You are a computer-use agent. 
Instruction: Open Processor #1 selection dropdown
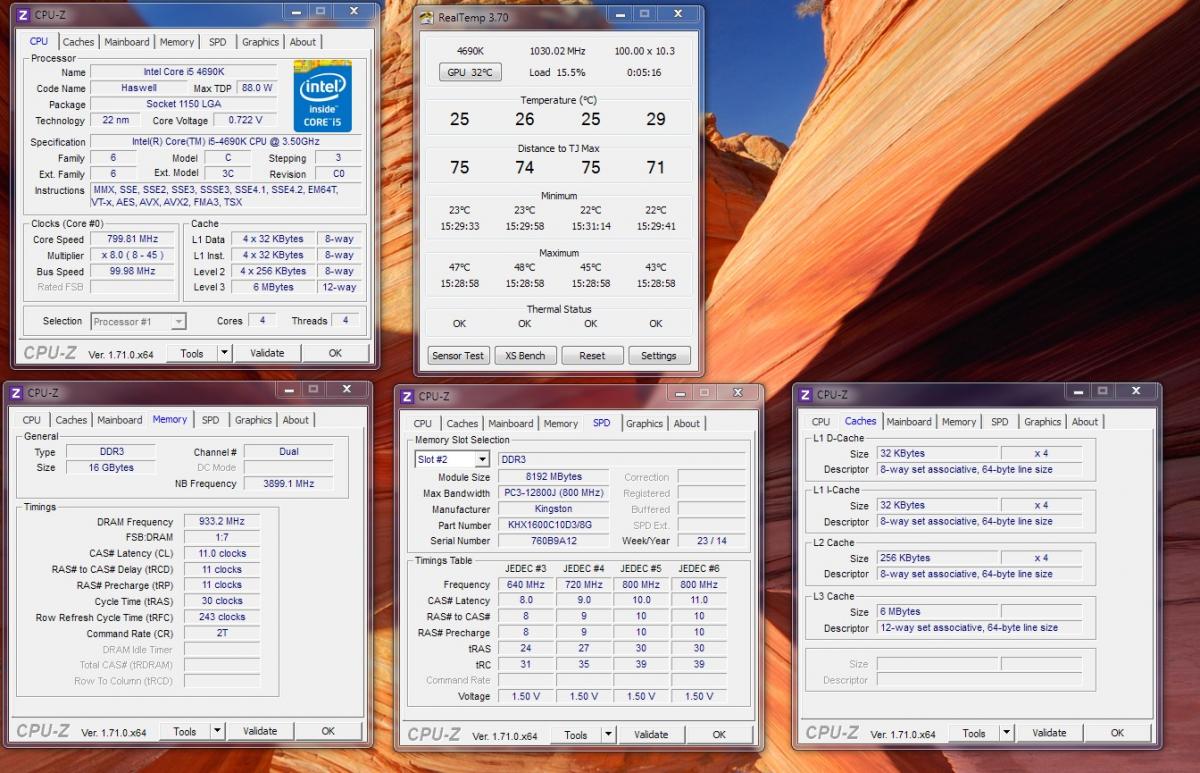(138, 321)
